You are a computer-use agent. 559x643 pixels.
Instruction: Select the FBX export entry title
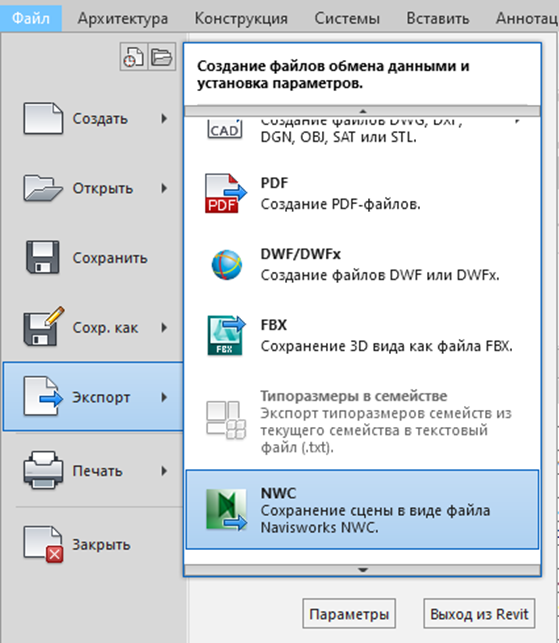[x=274, y=325]
